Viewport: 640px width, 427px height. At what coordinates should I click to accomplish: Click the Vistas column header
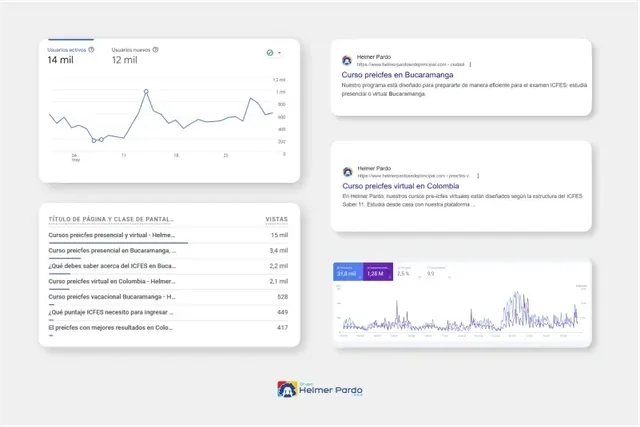click(277, 219)
